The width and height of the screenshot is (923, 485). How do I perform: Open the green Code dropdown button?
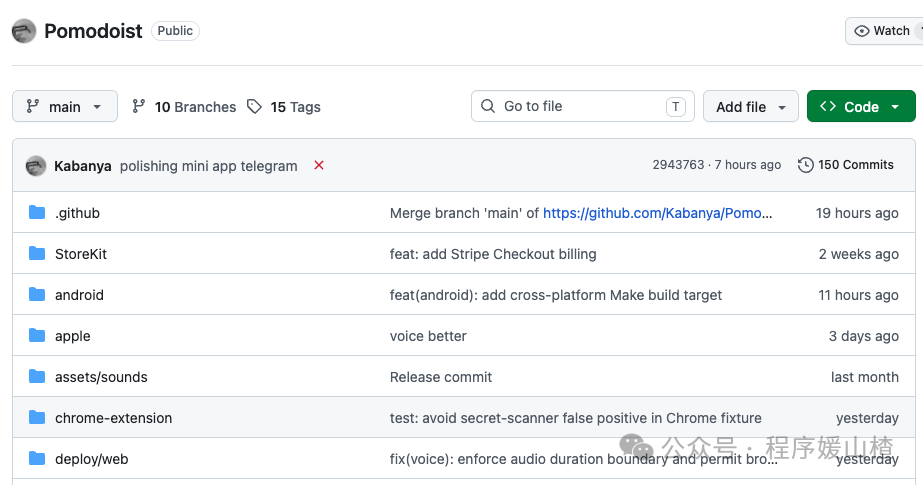[861, 107]
